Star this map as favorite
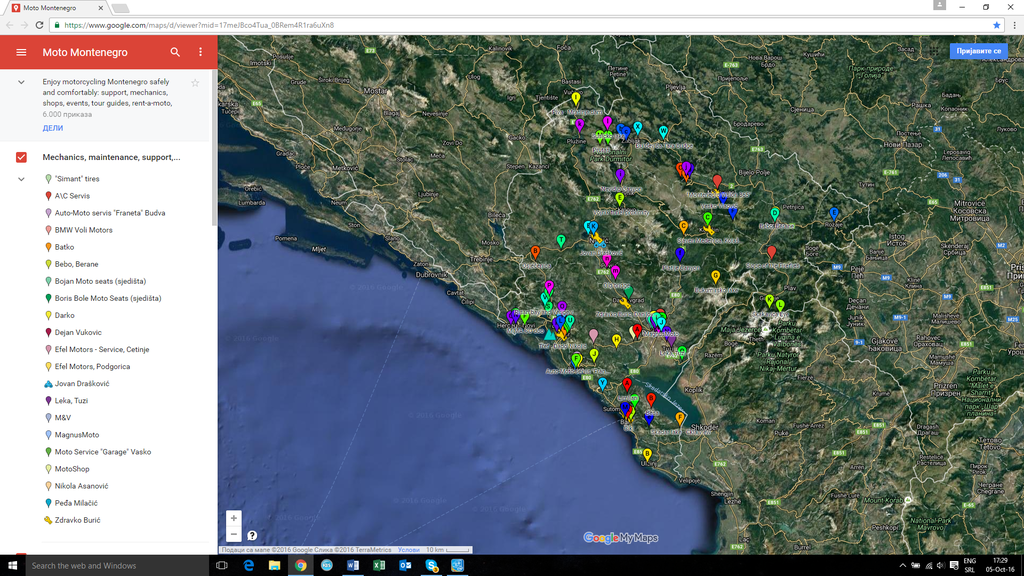The width and height of the screenshot is (1024, 576). [195, 83]
